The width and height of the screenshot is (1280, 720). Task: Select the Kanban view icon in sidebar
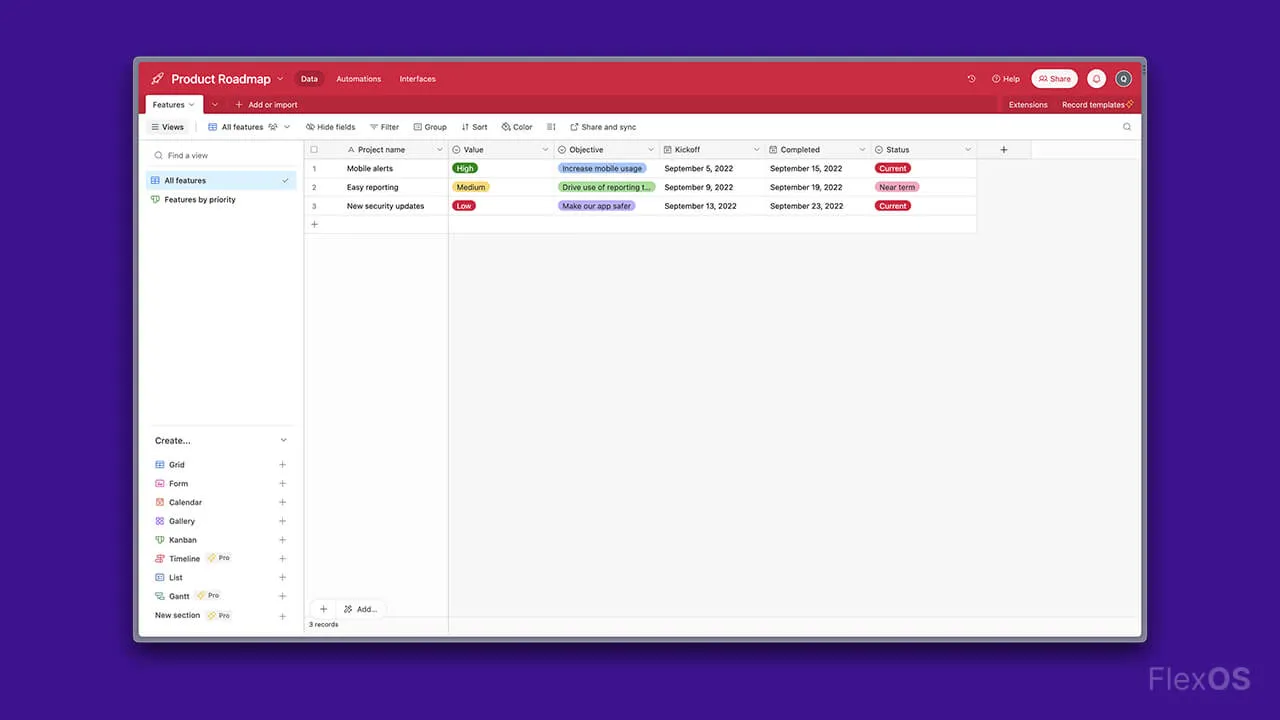pyautogui.click(x=161, y=540)
